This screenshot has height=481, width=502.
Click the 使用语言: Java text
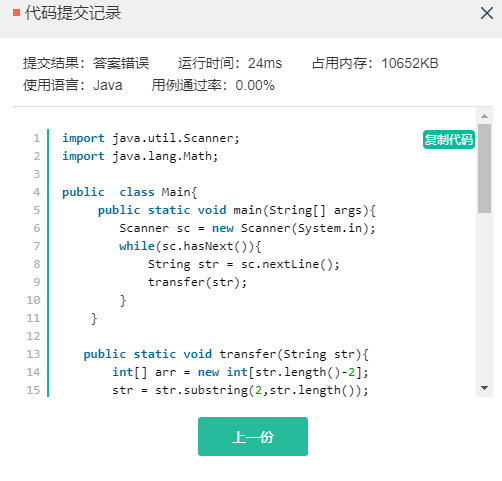[x=73, y=85]
